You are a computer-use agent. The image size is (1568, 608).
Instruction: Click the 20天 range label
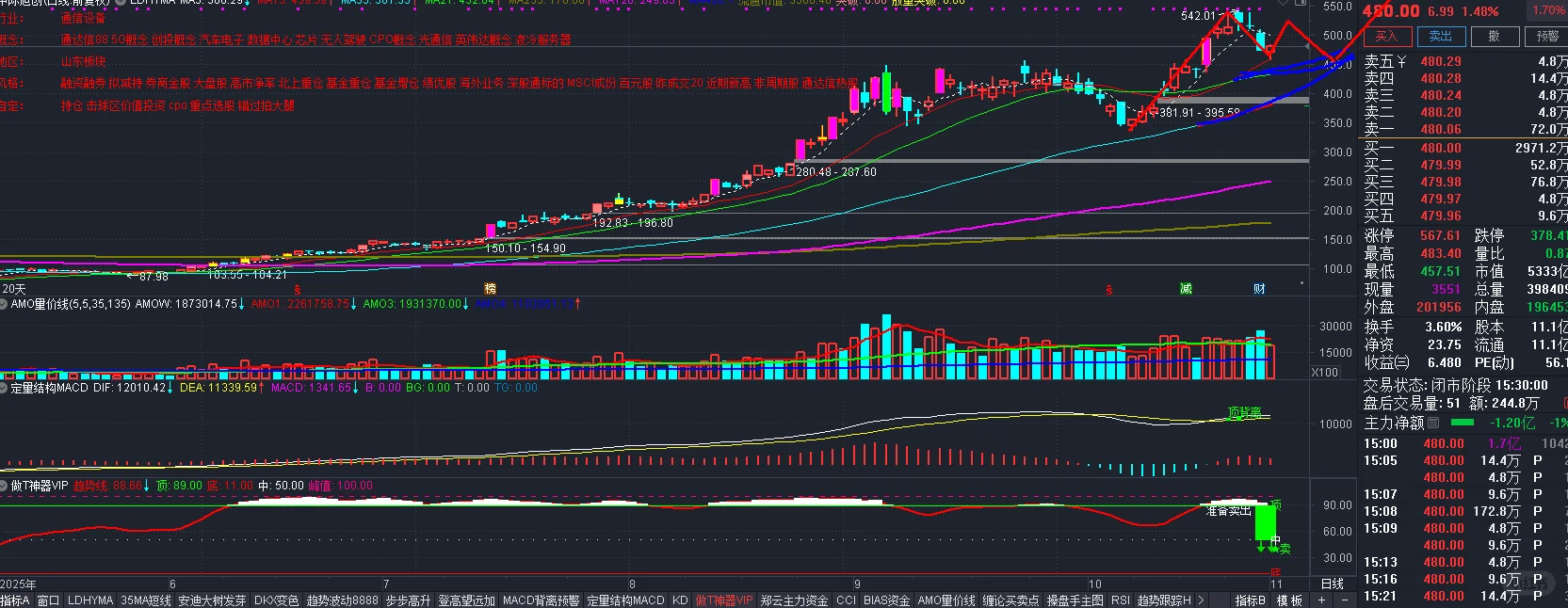(13, 289)
